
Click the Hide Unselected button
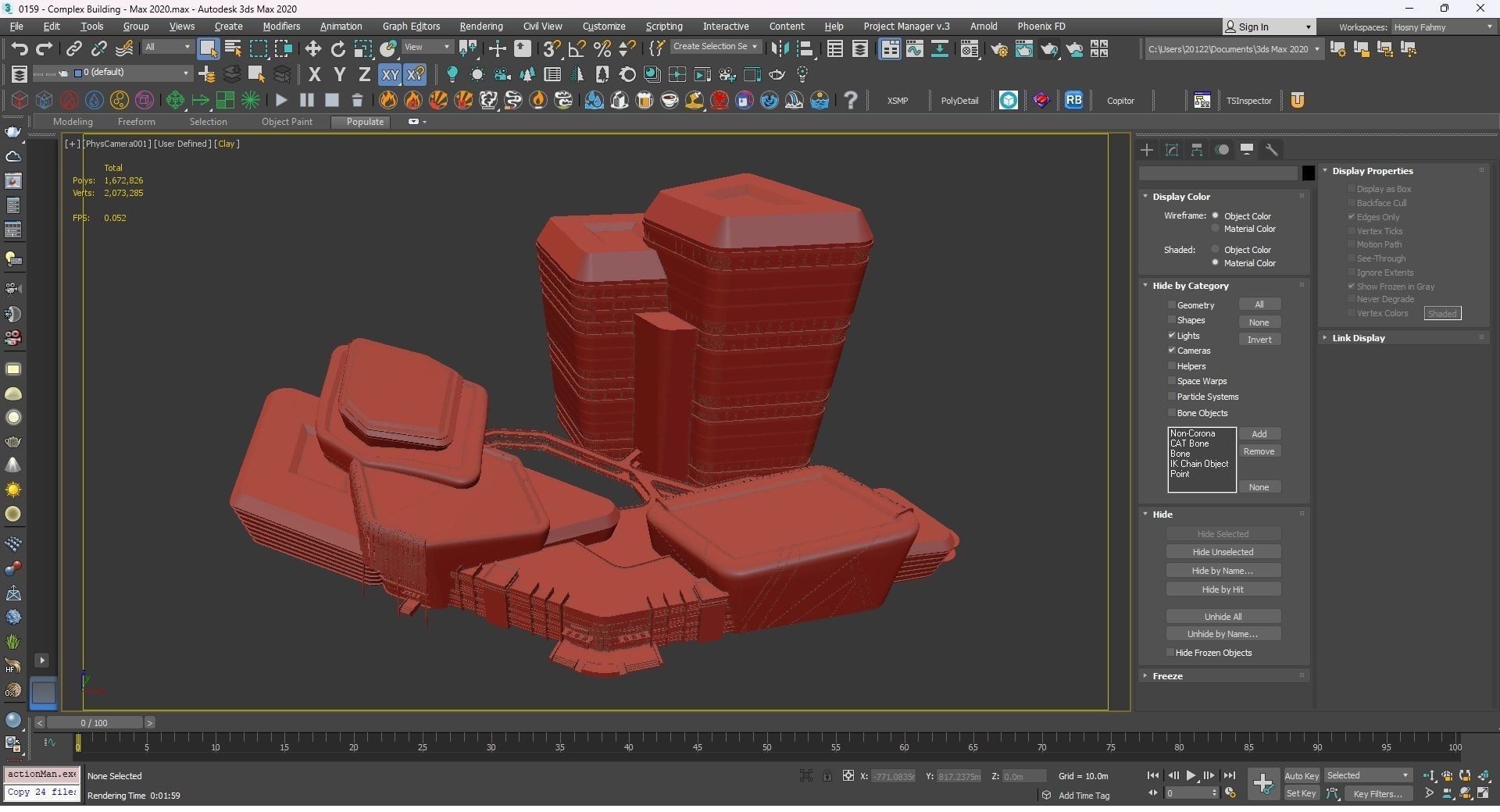coord(1223,552)
